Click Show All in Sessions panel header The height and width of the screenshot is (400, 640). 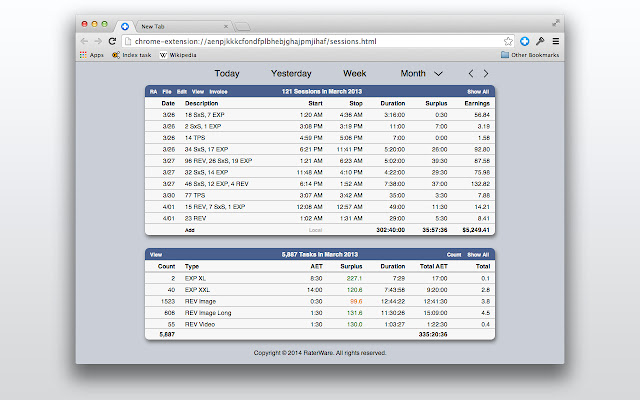[x=479, y=92]
